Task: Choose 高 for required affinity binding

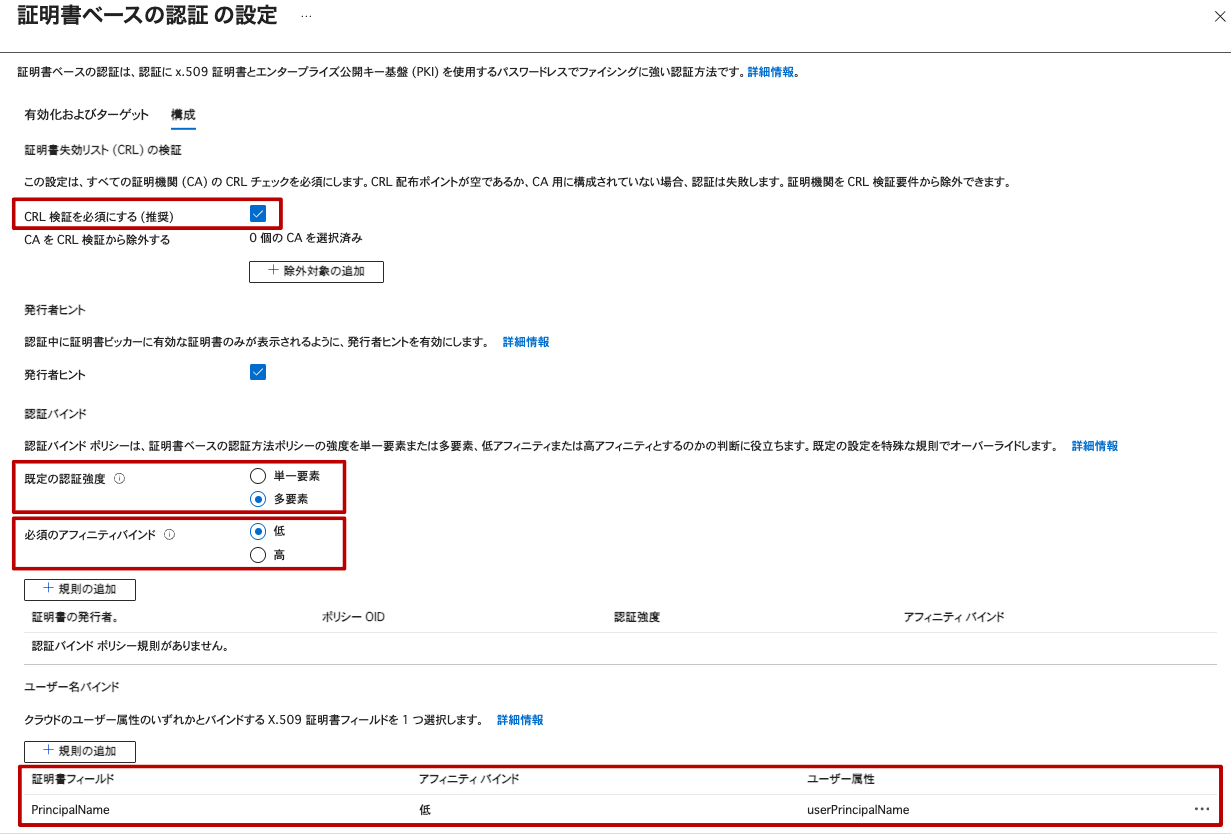Action: click(x=258, y=555)
